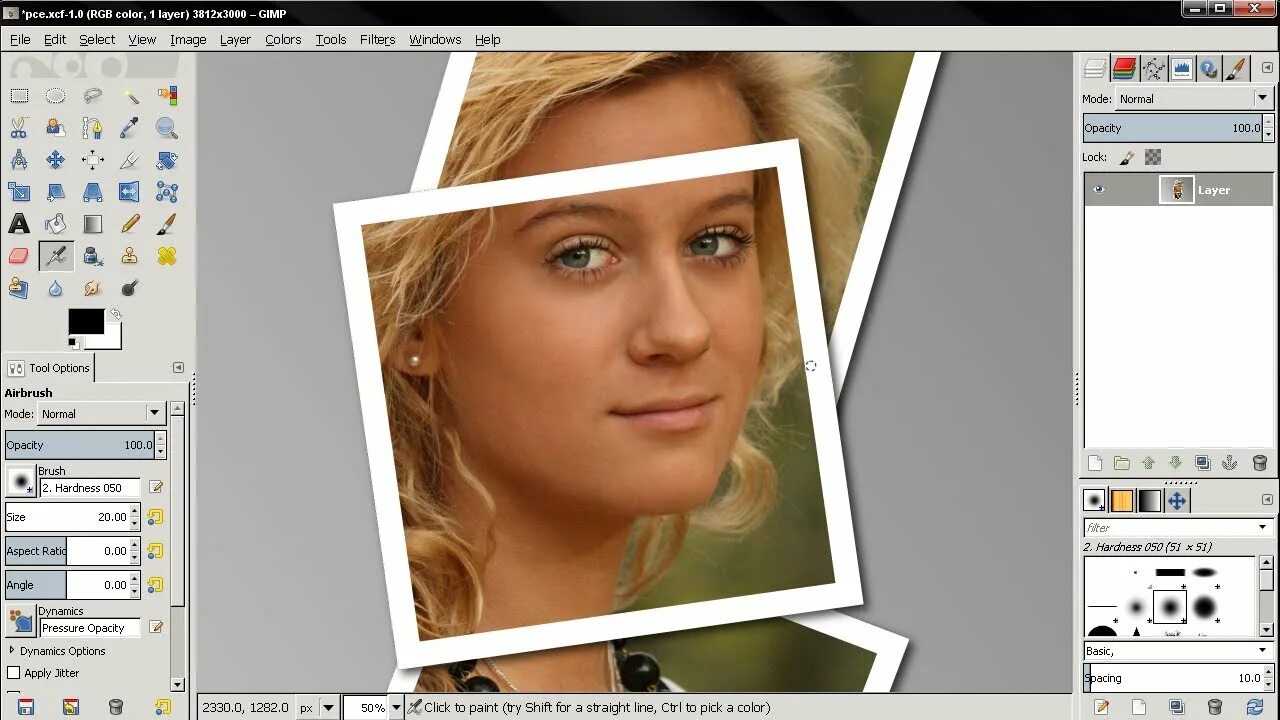Select the Measure compass tool
Viewport: 1280px width, 720px height.
19,160
